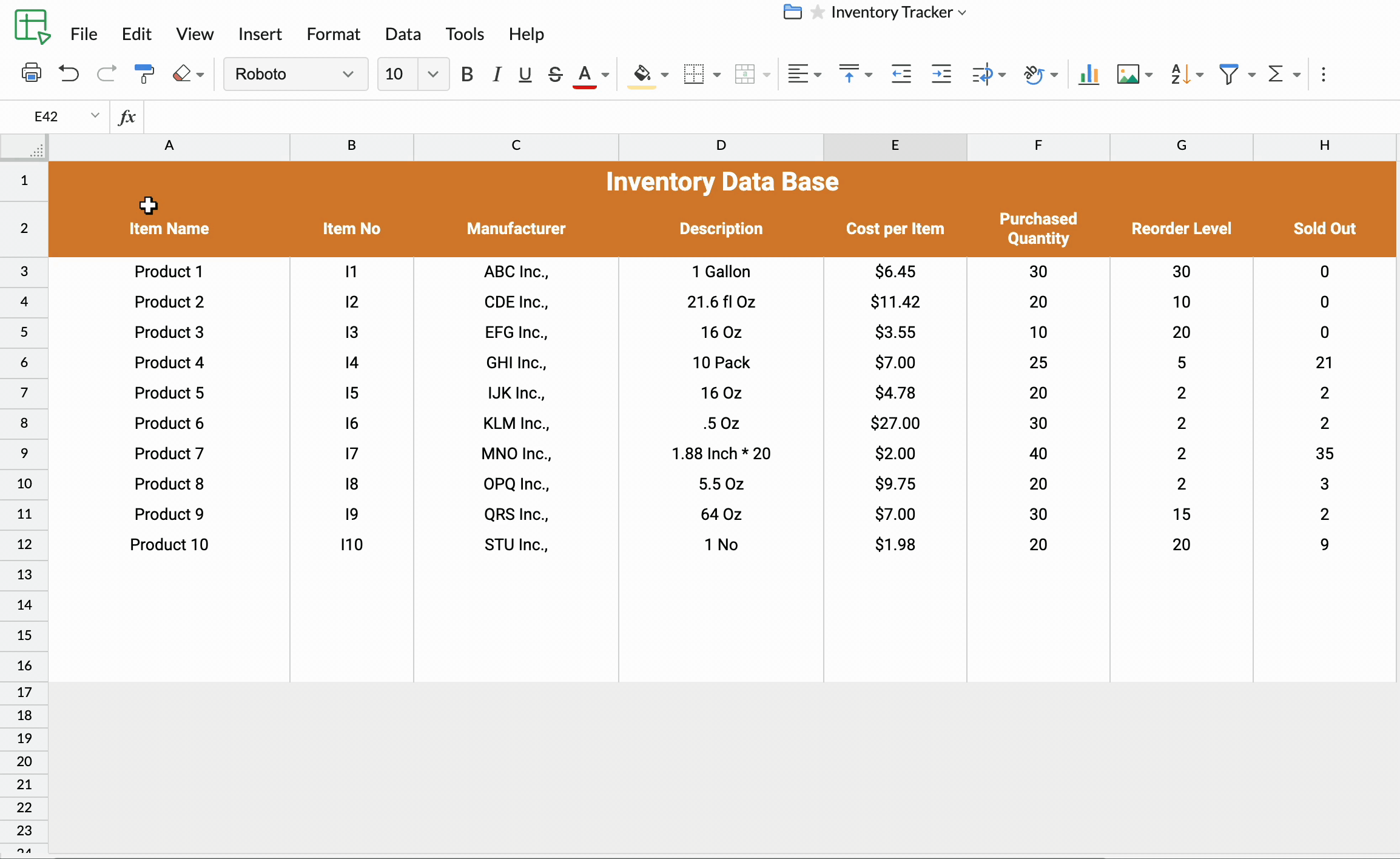Click the font size field showing 10

pyautogui.click(x=397, y=74)
